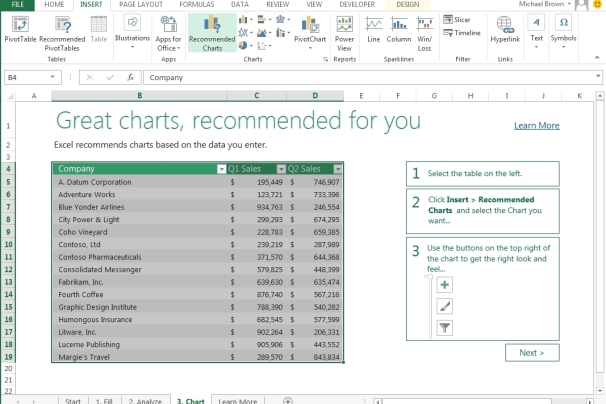Insert a Line sparkline

(x=373, y=29)
